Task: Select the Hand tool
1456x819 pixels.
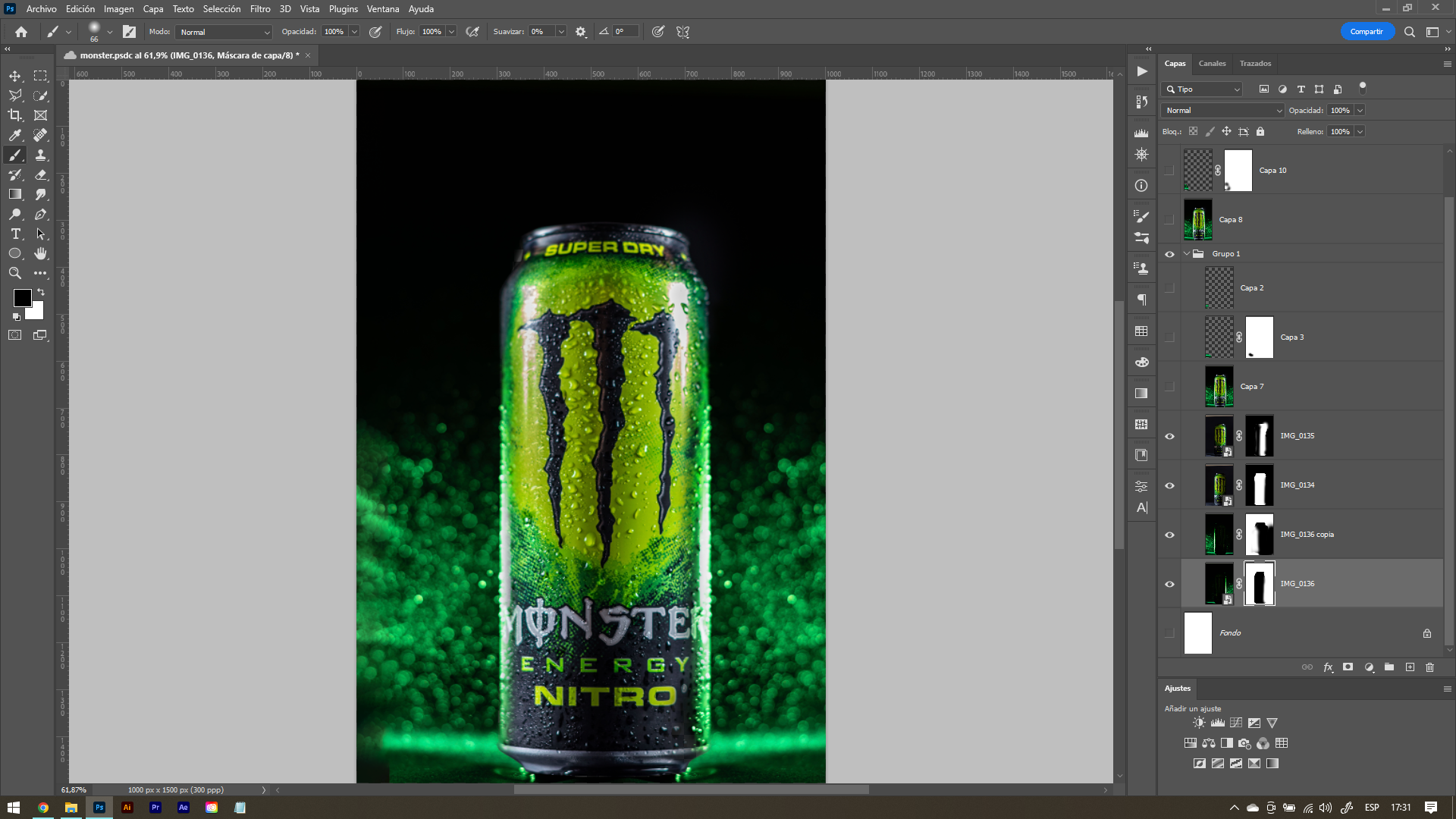Action: click(41, 253)
